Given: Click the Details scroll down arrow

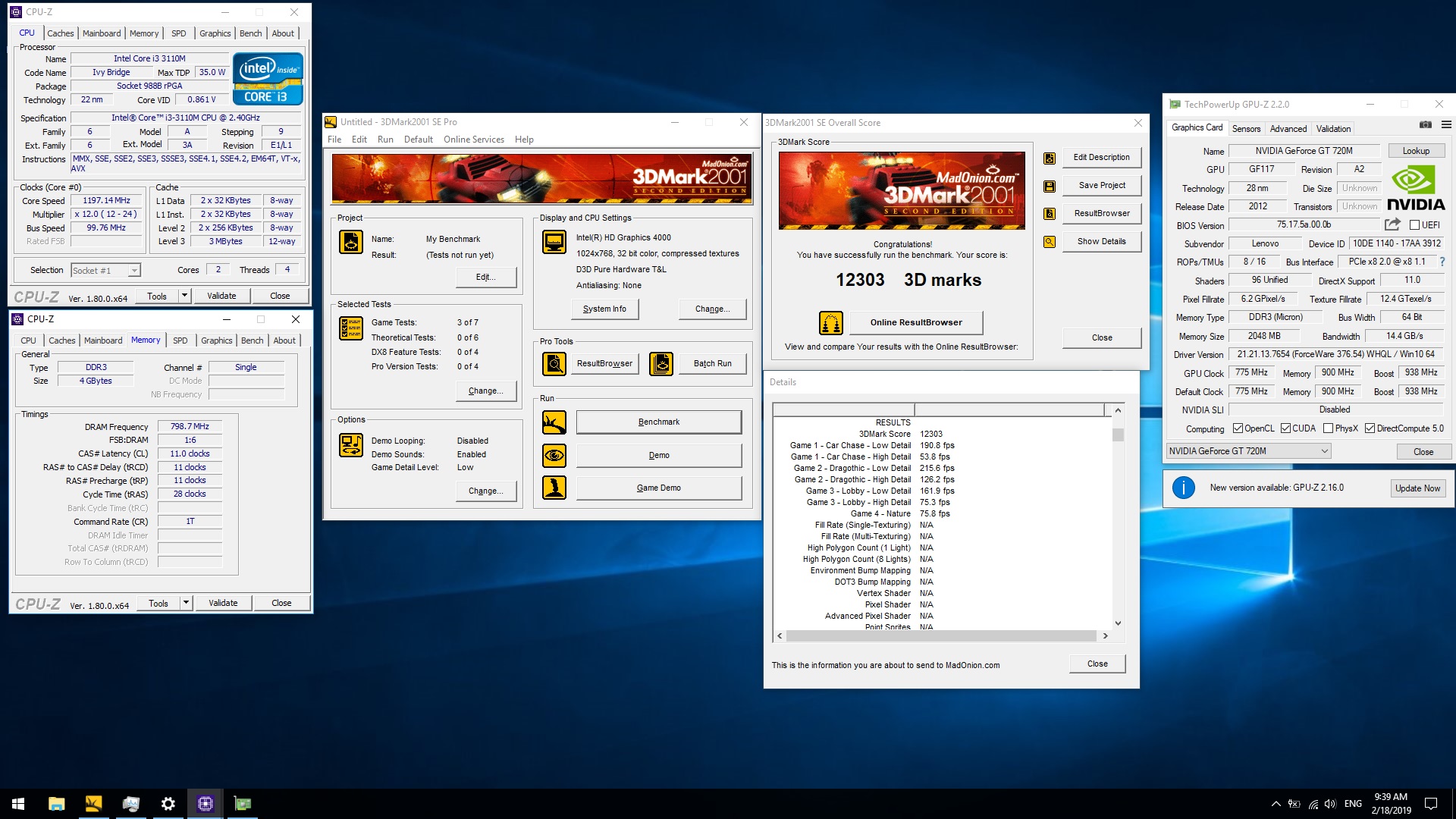Looking at the screenshot, I should (x=1118, y=623).
